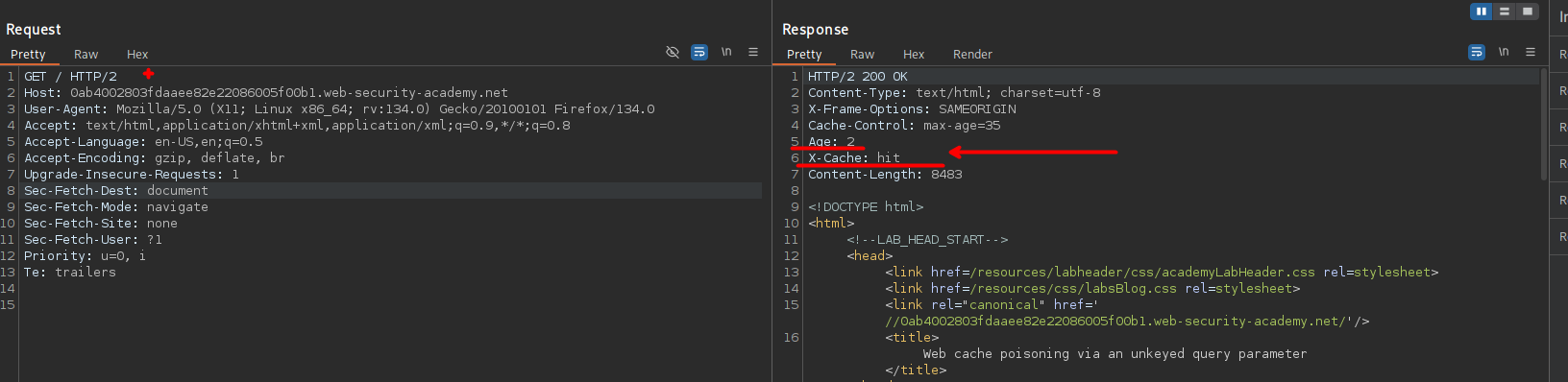Click the Priority: u=0, i line

(86, 256)
